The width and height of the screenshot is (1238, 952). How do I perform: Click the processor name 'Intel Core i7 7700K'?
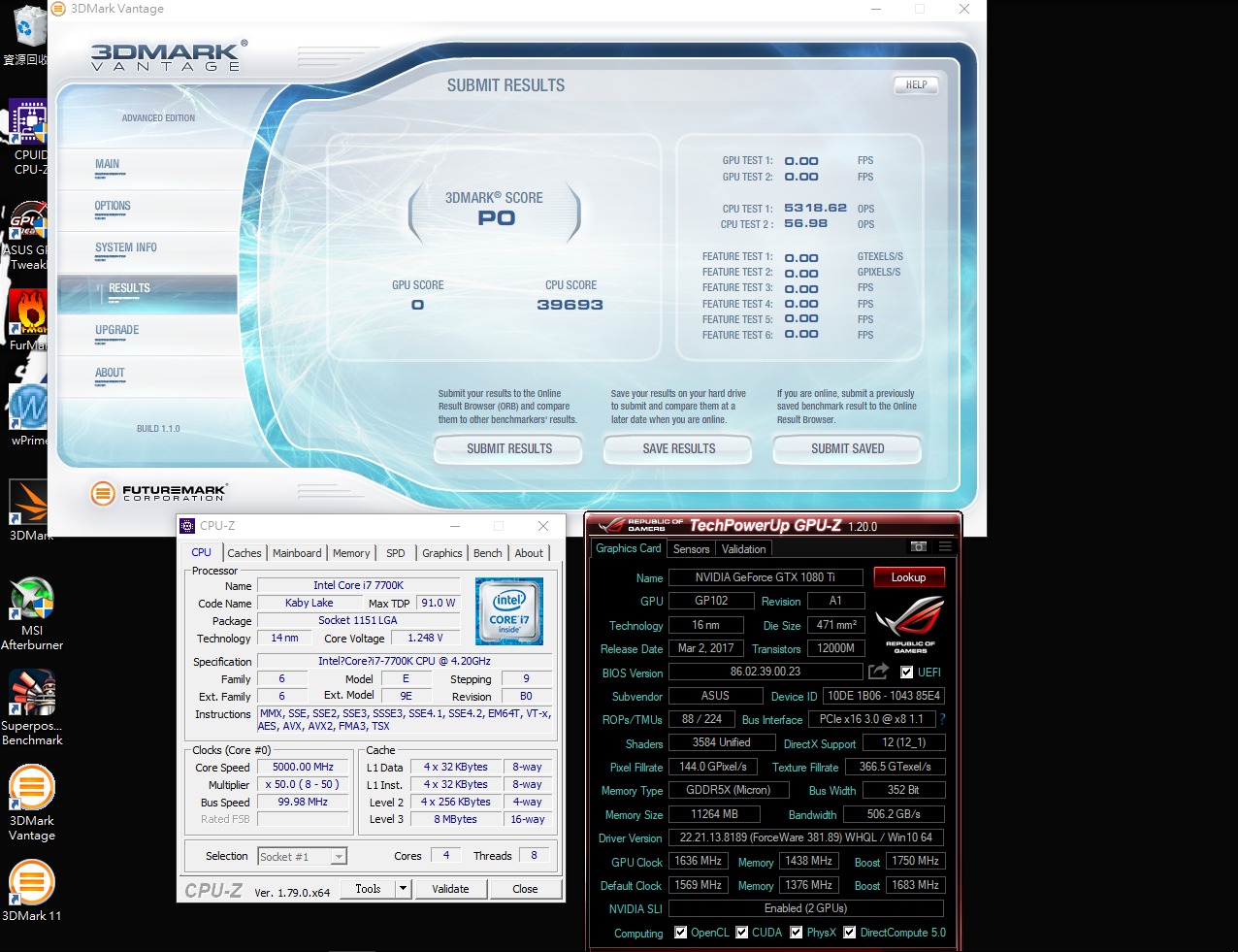[358, 585]
